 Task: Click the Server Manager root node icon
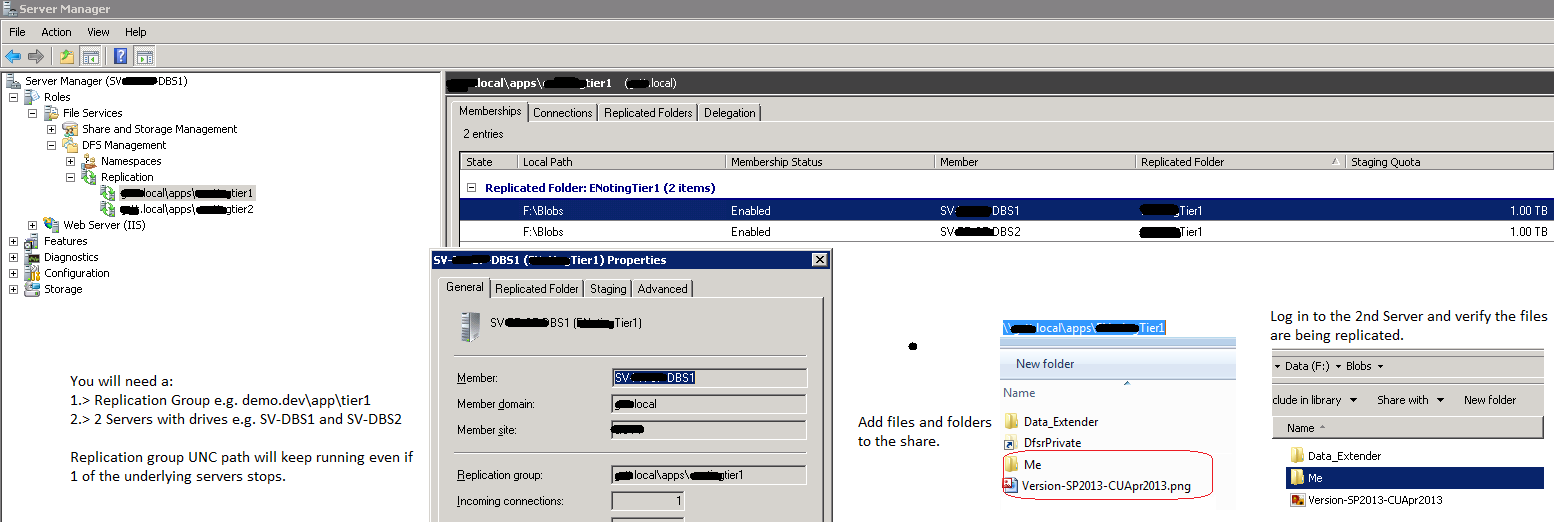pyautogui.click(x=13, y=81)
